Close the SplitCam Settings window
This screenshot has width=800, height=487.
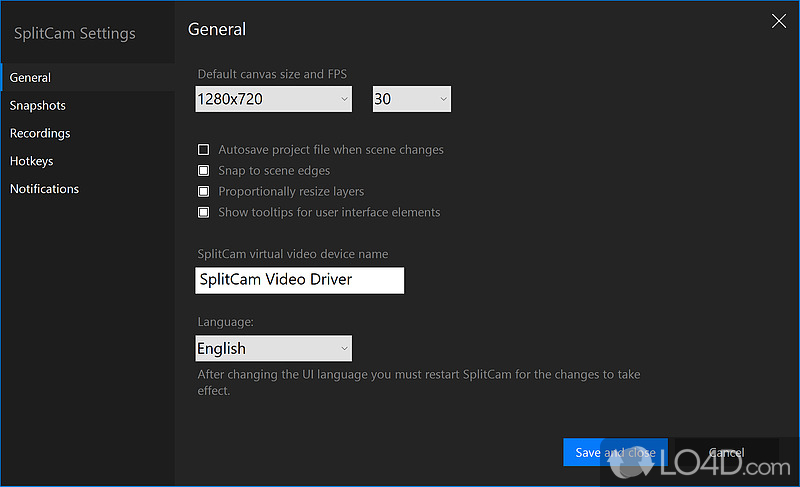point(779,20)
